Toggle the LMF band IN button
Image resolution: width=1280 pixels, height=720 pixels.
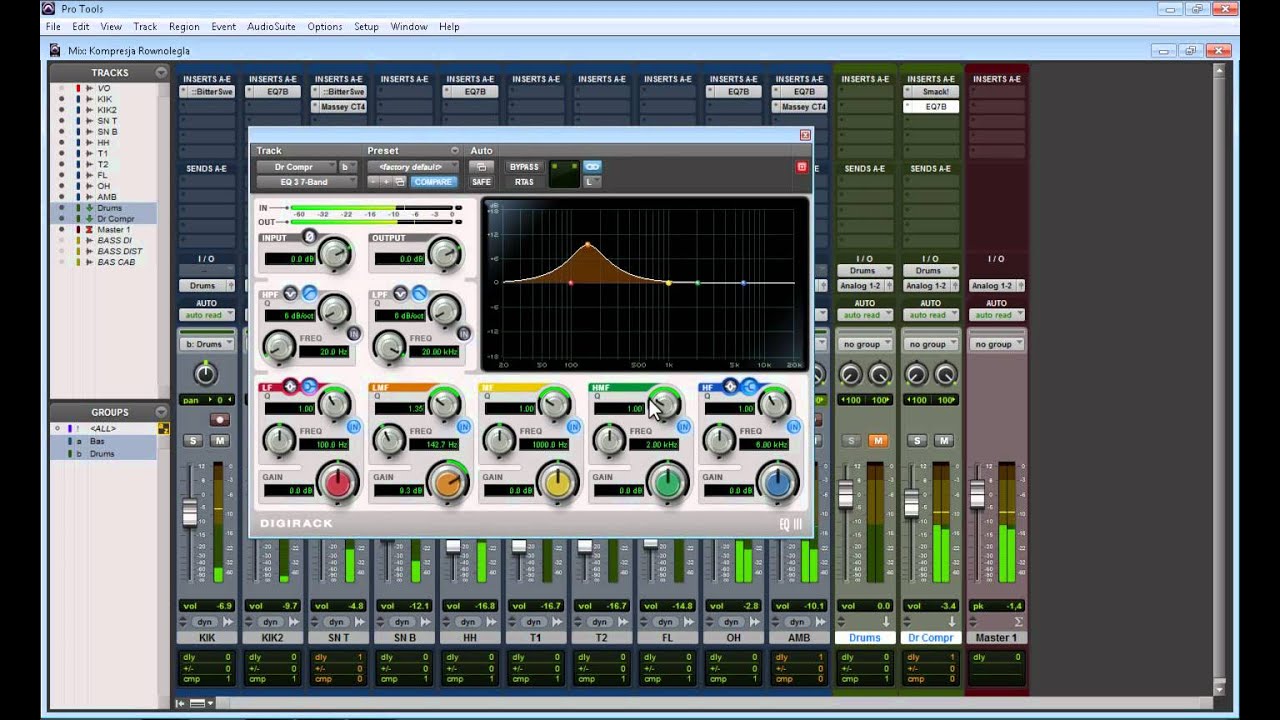(x=464, y=426)
